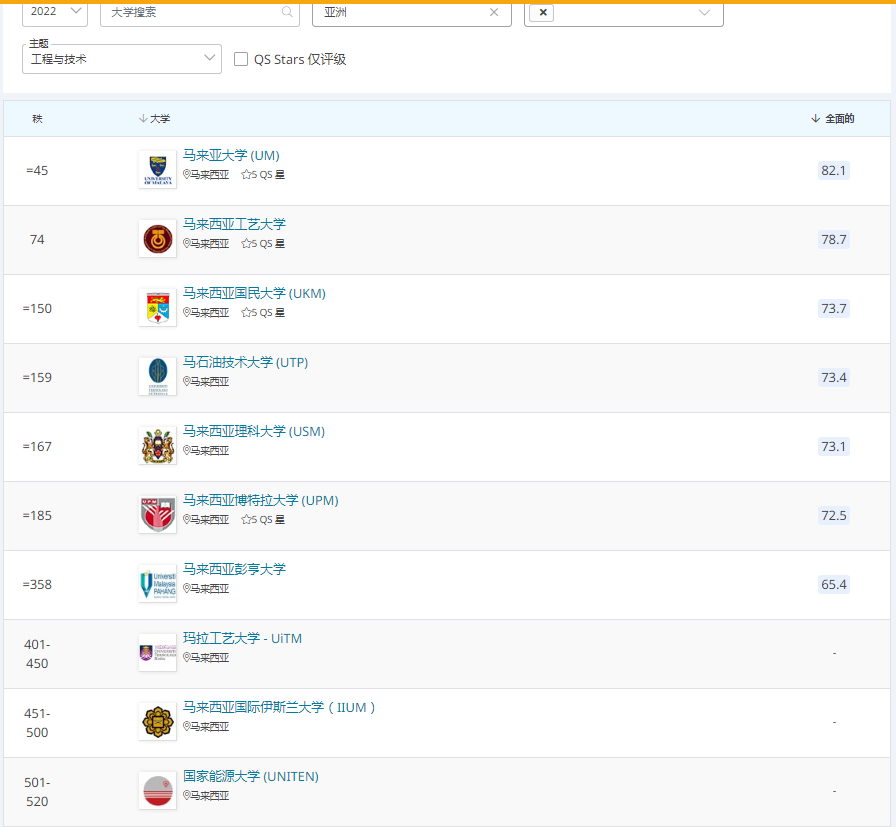Click the UPM red shield logo
This screenshot has width=896, height=827.
pyautogui.click(x=157, y=515)
